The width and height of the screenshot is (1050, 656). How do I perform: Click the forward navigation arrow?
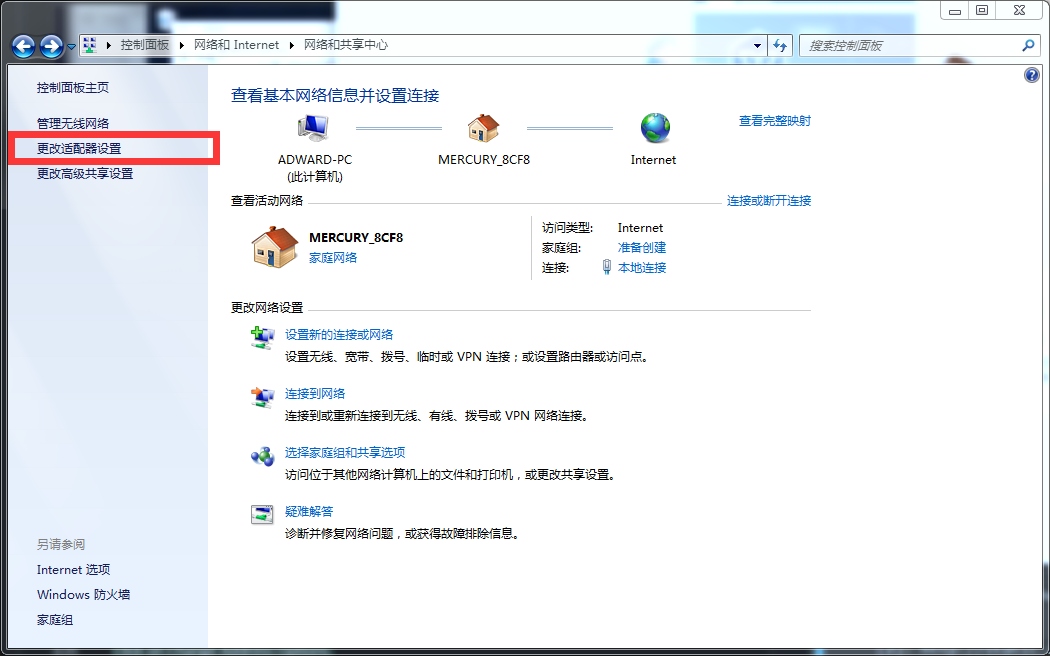pyautogui.click(x=48, y=45)
